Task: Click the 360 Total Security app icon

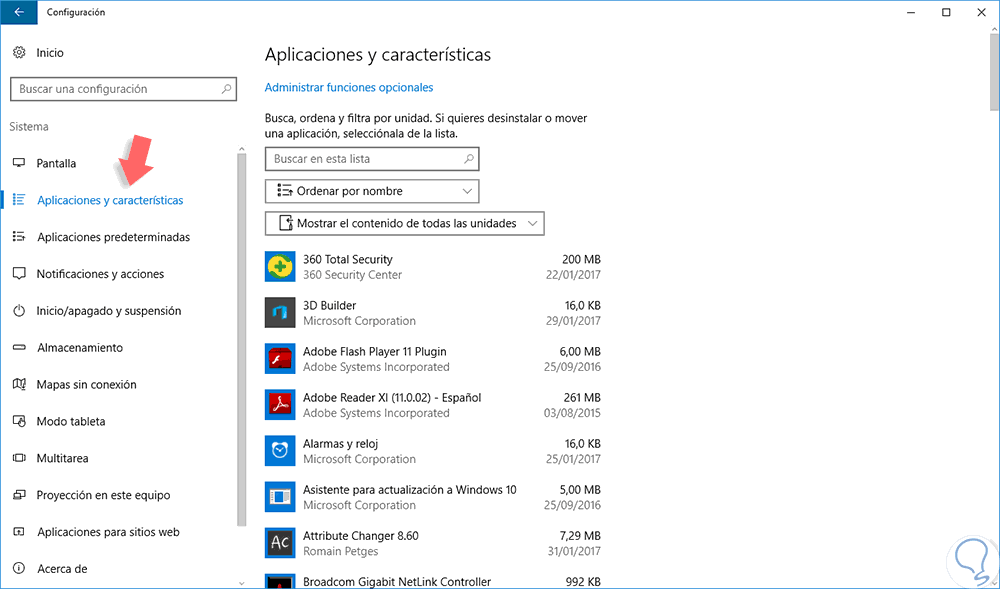Action: (280, 266)
